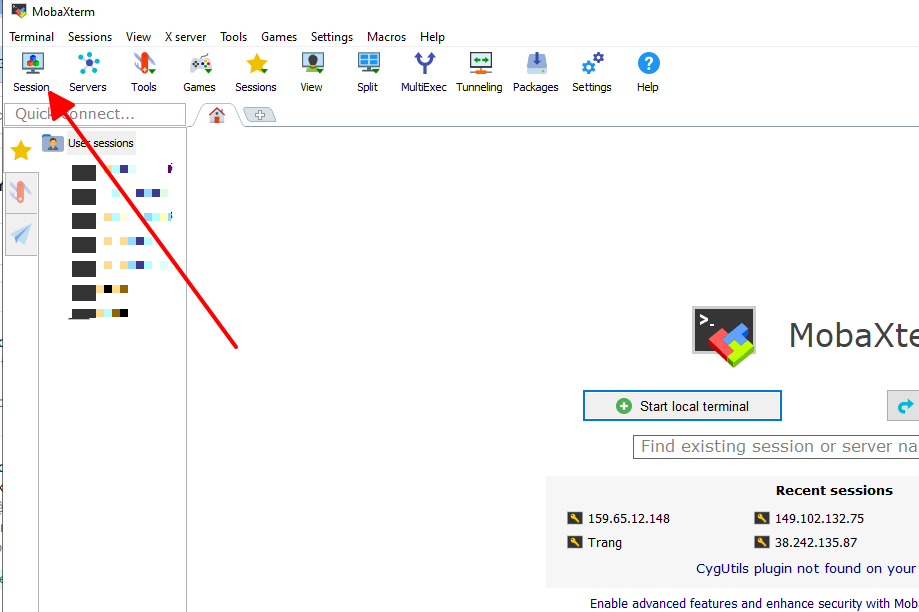Select the star Sessions sidebar tab
The height and width of the screenshot is (612, 919).
21,151
